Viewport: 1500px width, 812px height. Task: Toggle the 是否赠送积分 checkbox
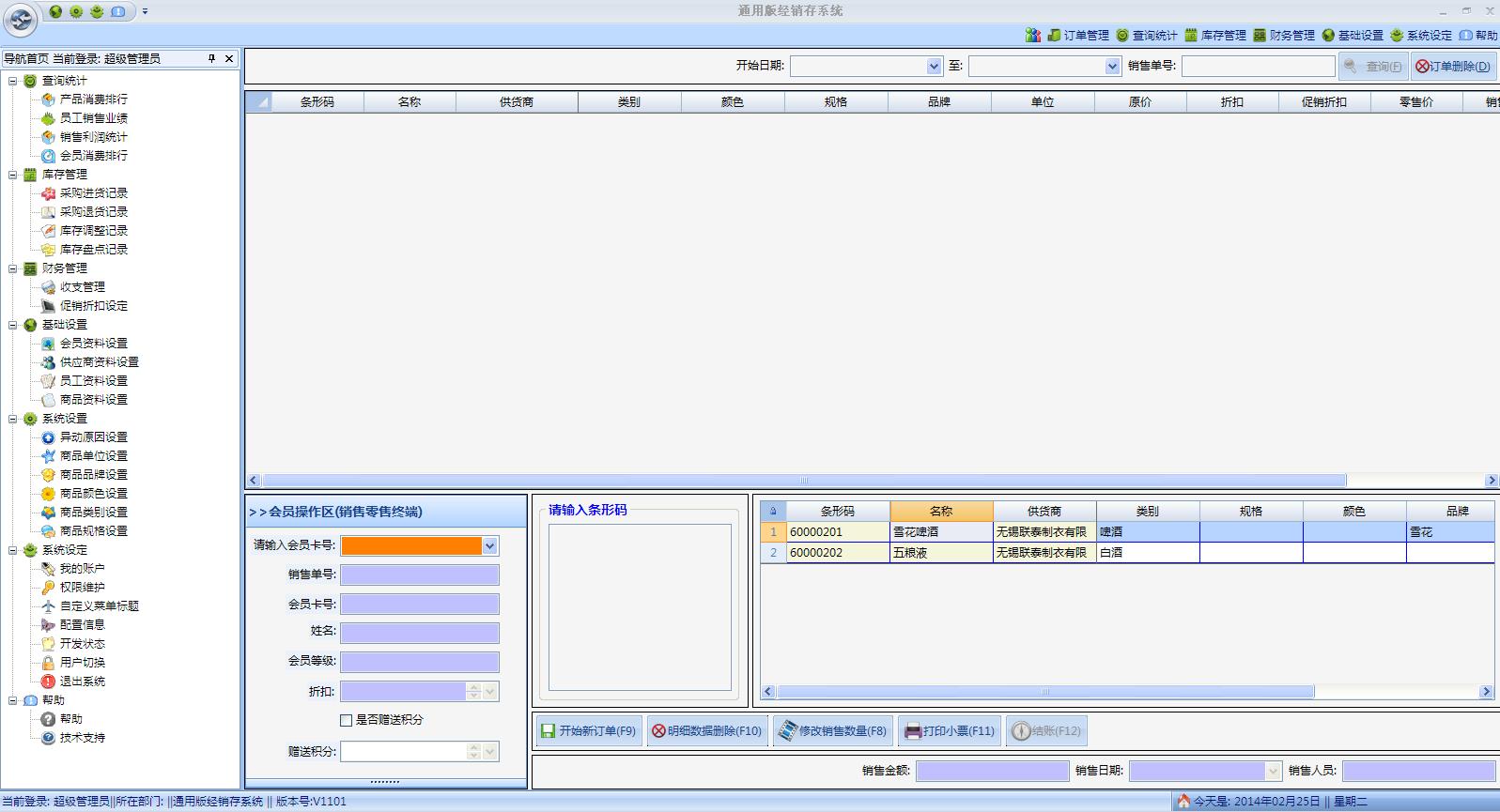click(x=346, y=720)
